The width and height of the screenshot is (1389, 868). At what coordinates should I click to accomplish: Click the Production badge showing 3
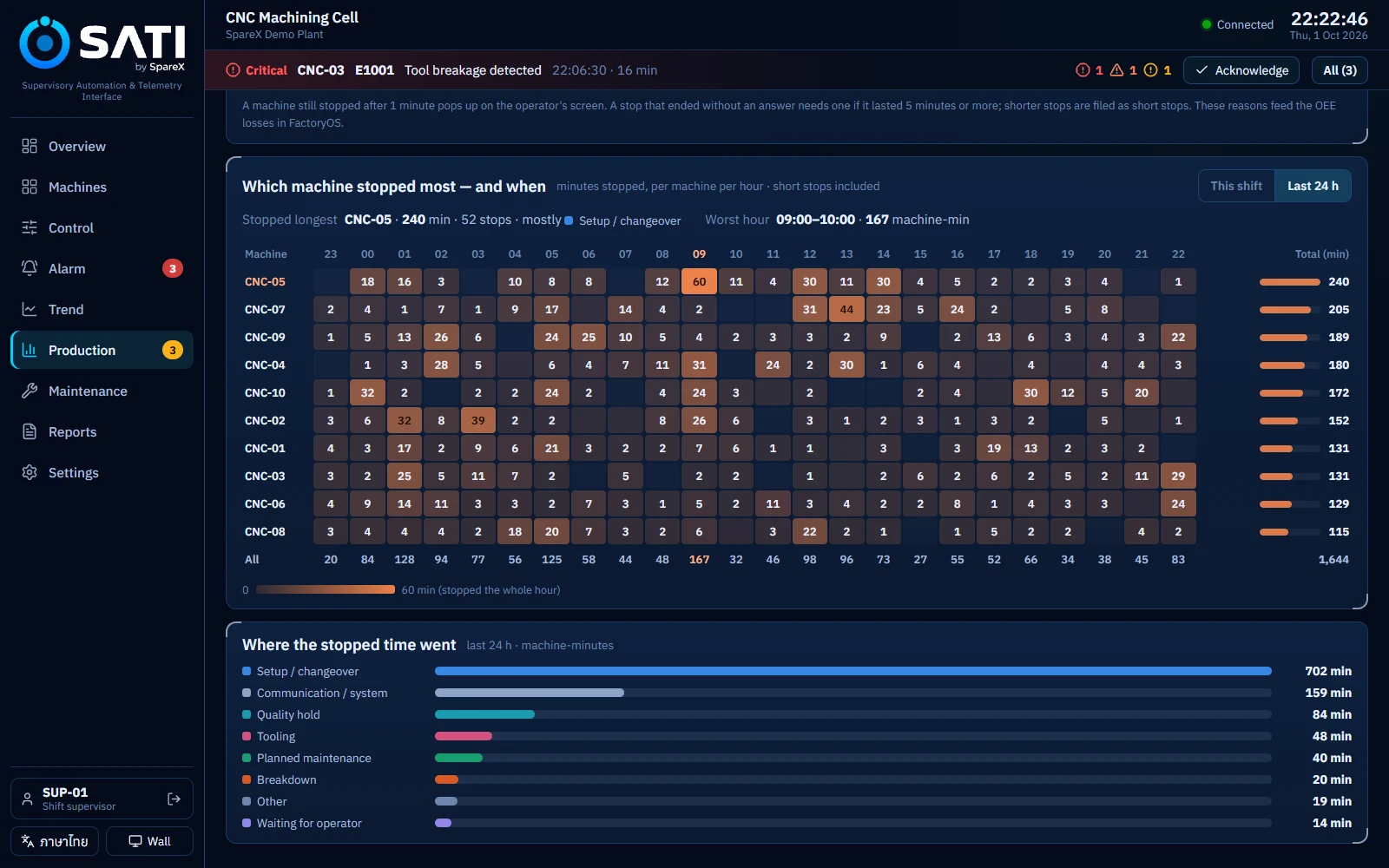coord(173,350)
